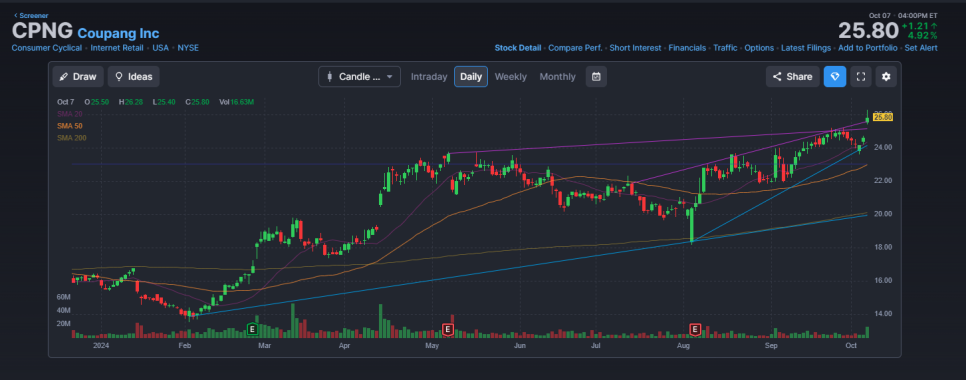The height and width of the screenshot is (380, 966).
Task: Go back to Screener
Action: 31,15
